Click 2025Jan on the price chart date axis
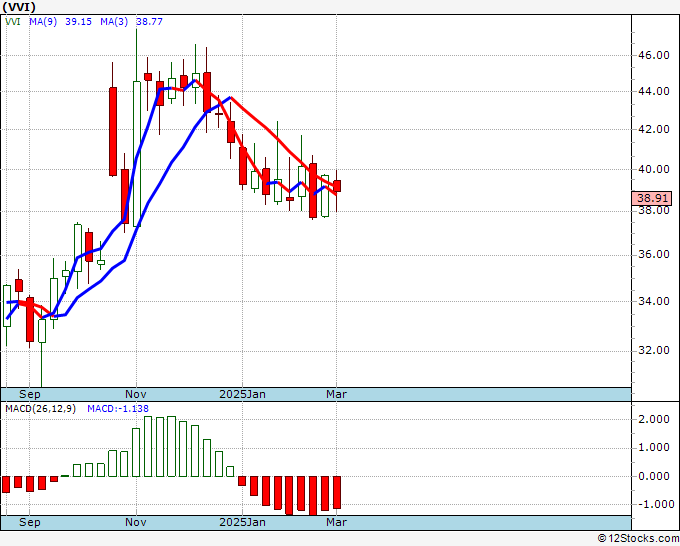The height and width of the screenshot is (546, 680). coord(242,394)
